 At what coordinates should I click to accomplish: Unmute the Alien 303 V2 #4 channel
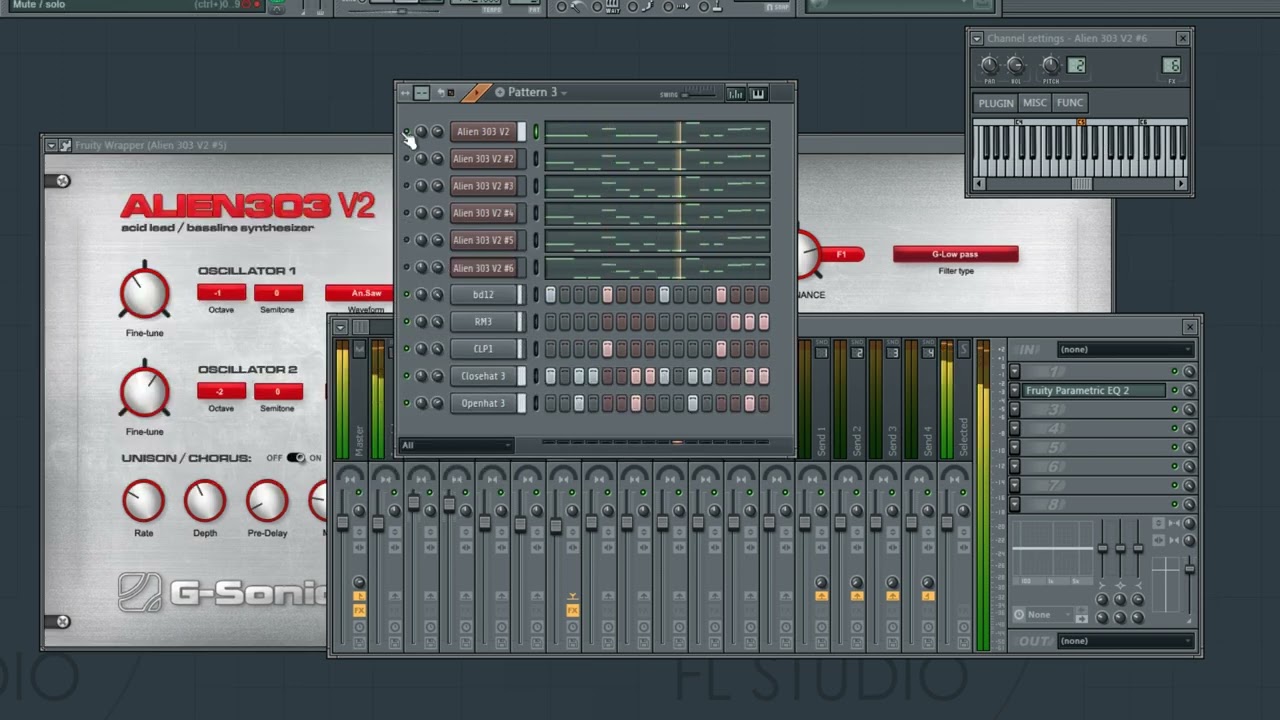click(406, 213)
